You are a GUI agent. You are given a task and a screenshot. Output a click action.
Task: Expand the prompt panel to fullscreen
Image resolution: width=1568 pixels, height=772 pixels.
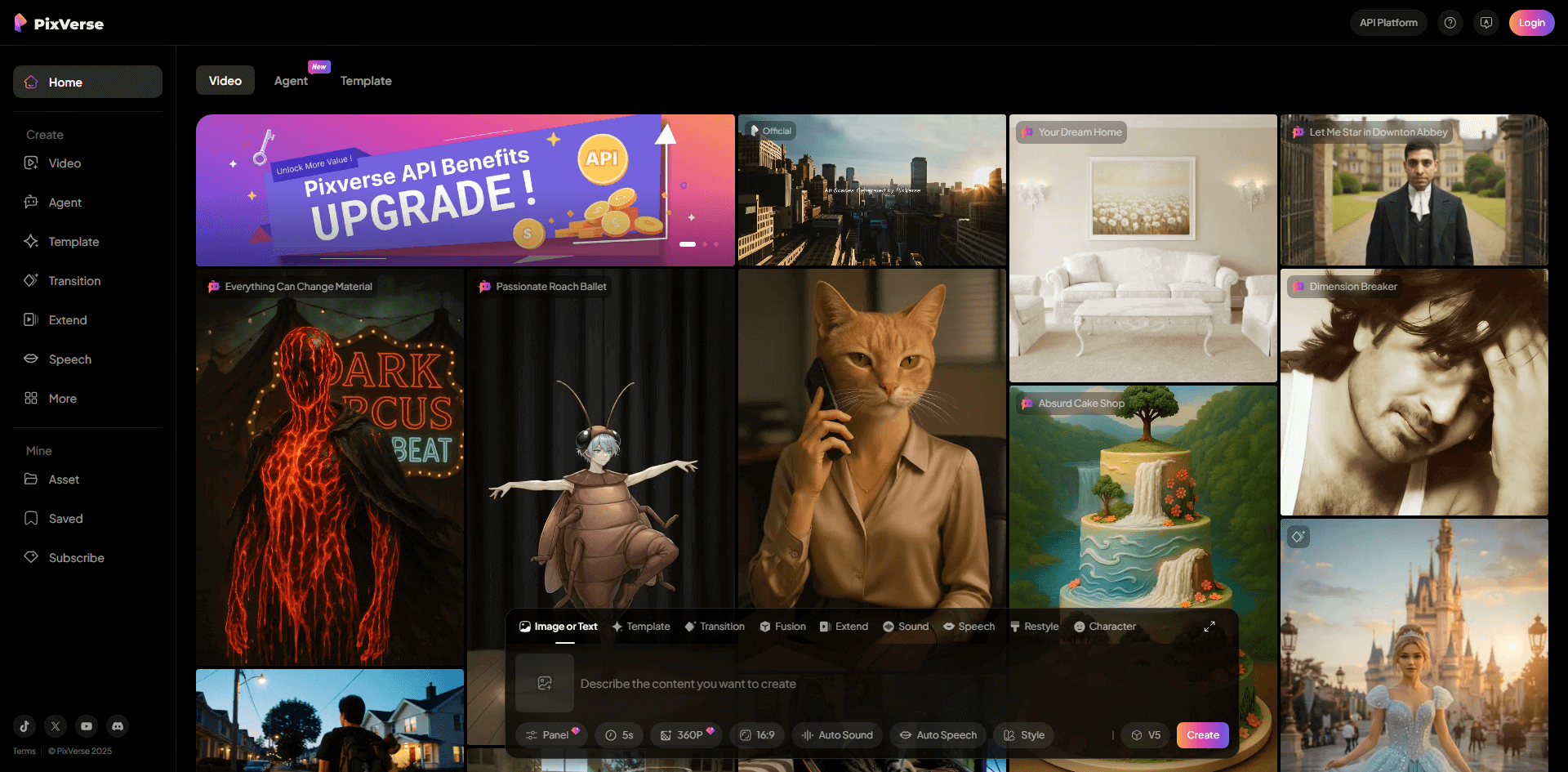click(1209, 627)
